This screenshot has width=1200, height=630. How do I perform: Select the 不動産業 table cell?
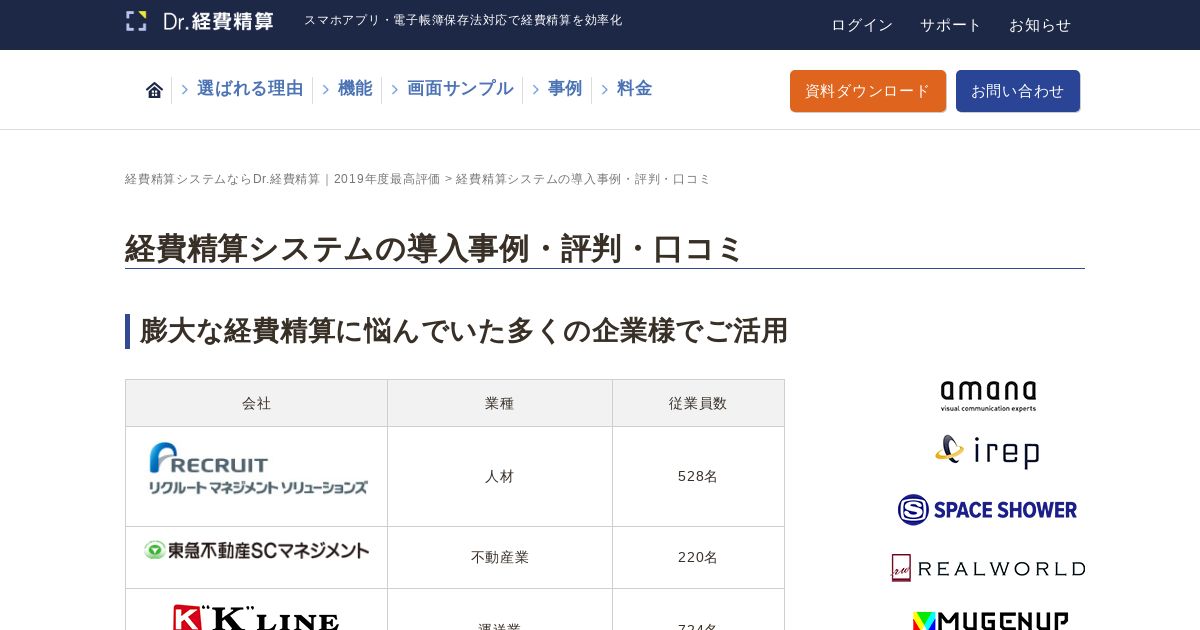tap(500, 558)
